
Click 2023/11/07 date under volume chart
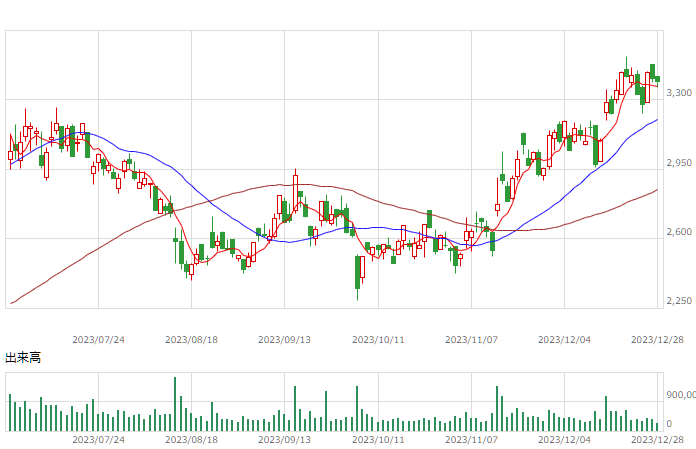[471, 440]
